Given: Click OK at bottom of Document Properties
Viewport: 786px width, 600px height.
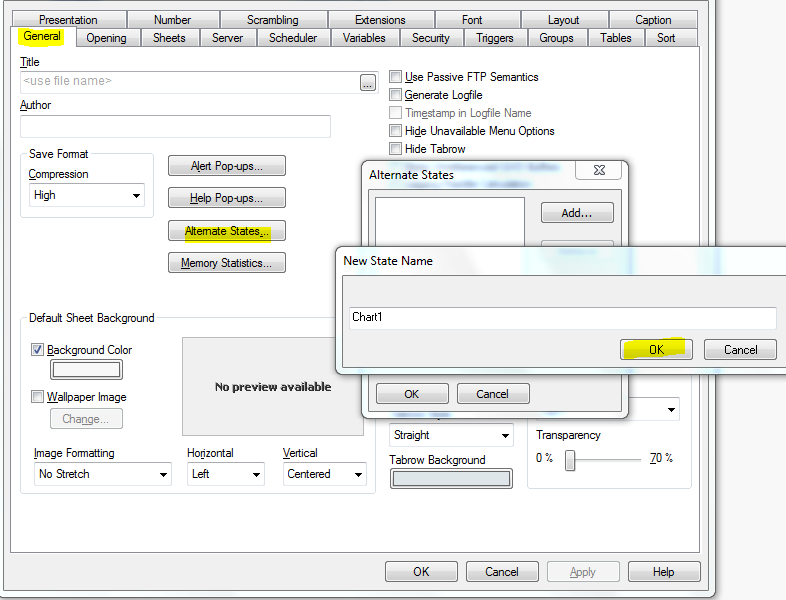Looking at the screenshot, I should click(x=421, y=572).
